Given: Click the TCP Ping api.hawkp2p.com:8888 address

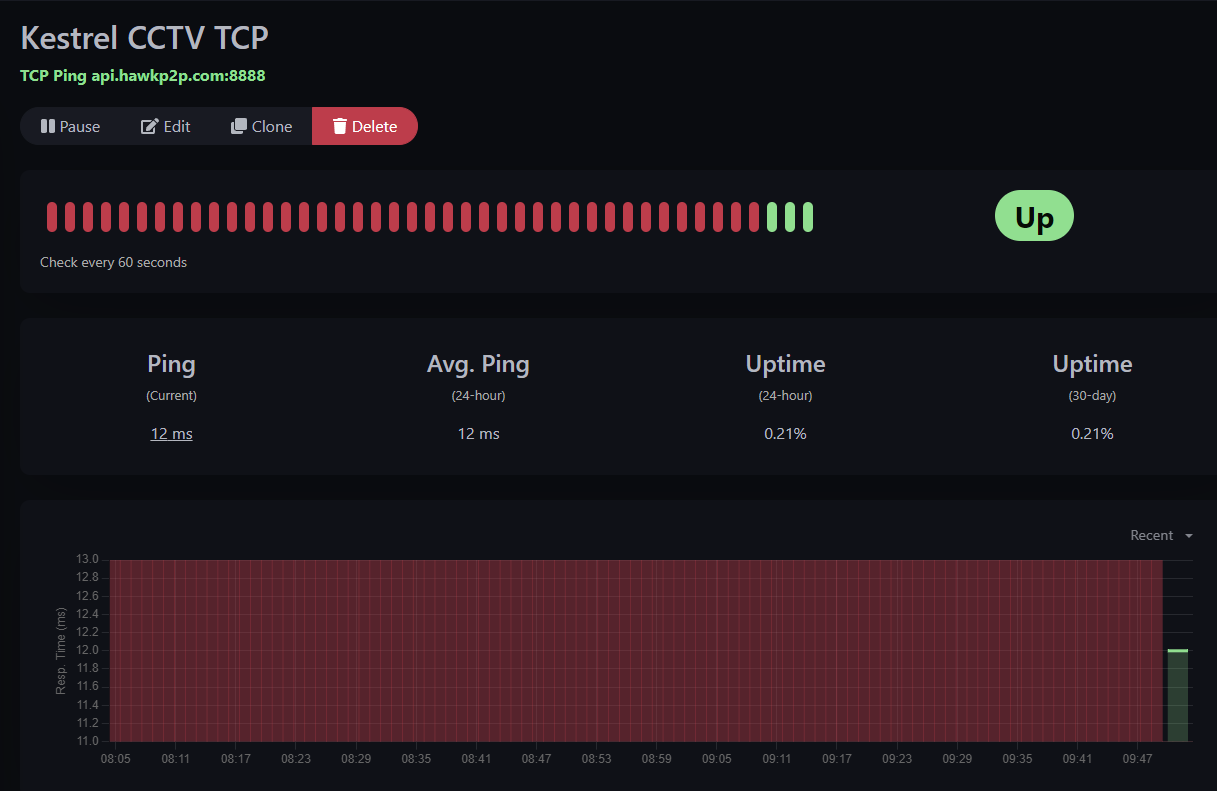Looking at the screenshot, I should tap(143, 75).
